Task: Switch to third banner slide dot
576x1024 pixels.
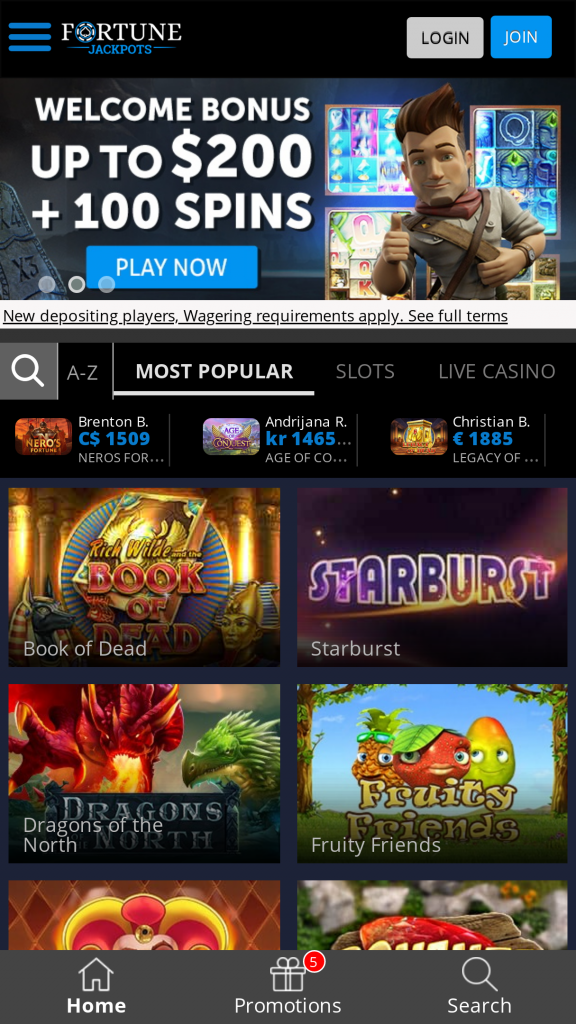Action: tap(106, 284)
